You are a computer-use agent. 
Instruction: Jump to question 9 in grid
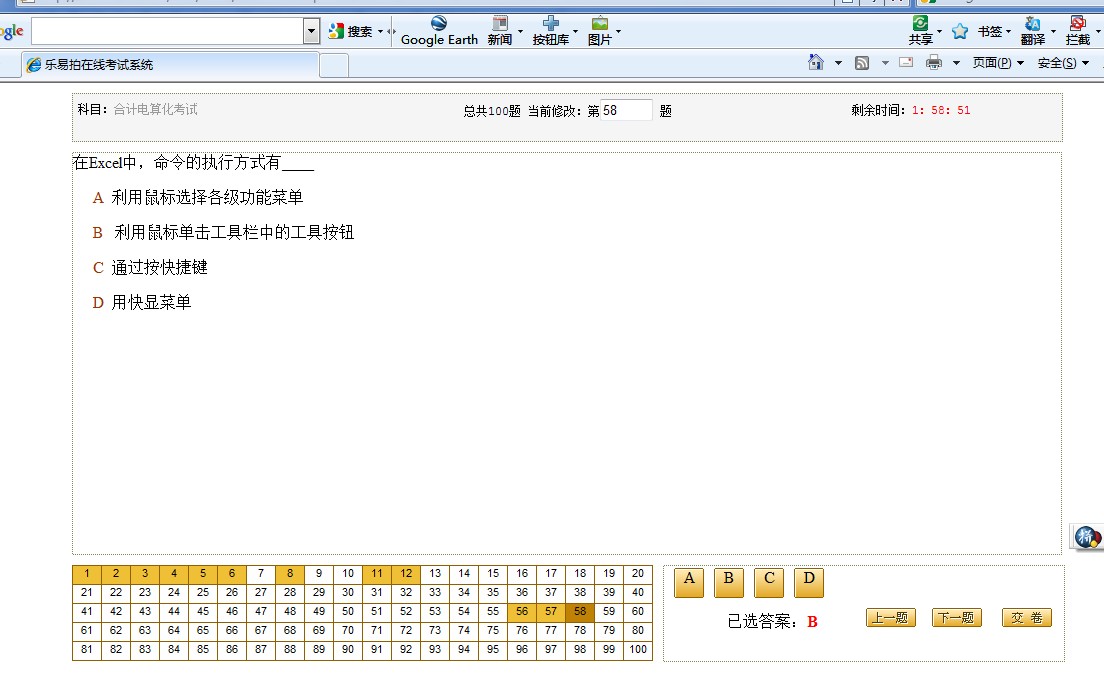(319, 574)
